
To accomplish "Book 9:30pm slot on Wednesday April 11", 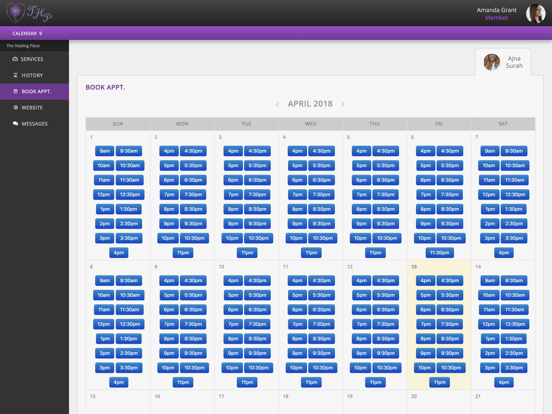I will [x=321, y=353].
